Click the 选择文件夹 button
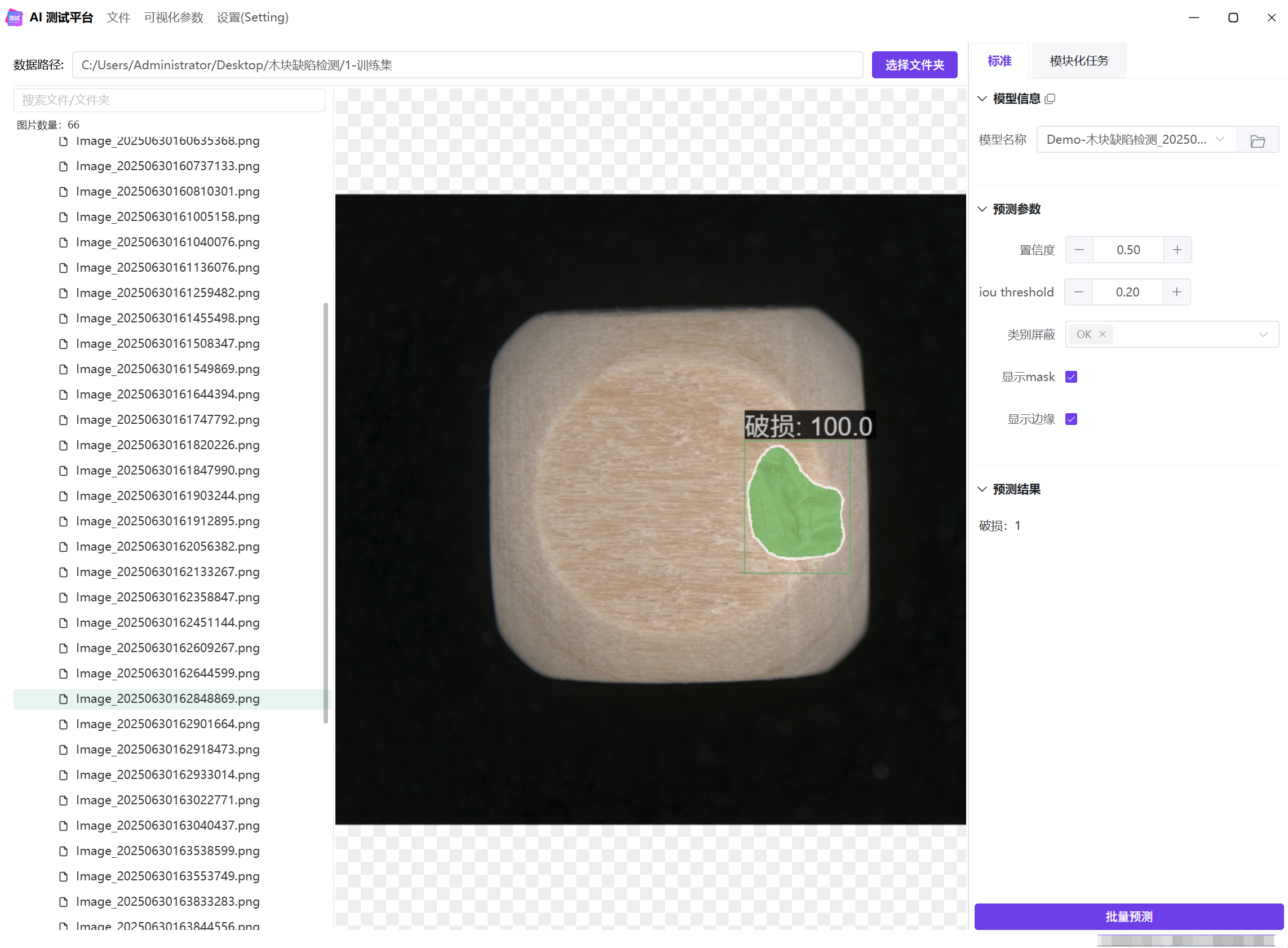This screenshot has width=1288, height=948. pos(914,65)
